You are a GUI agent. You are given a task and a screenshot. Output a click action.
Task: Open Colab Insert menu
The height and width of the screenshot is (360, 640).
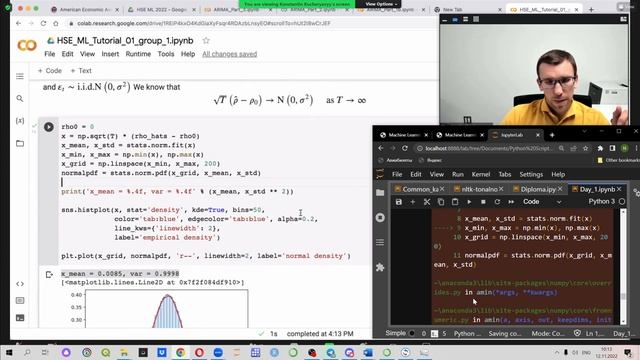pyautogui.click(x=110, y=54)
